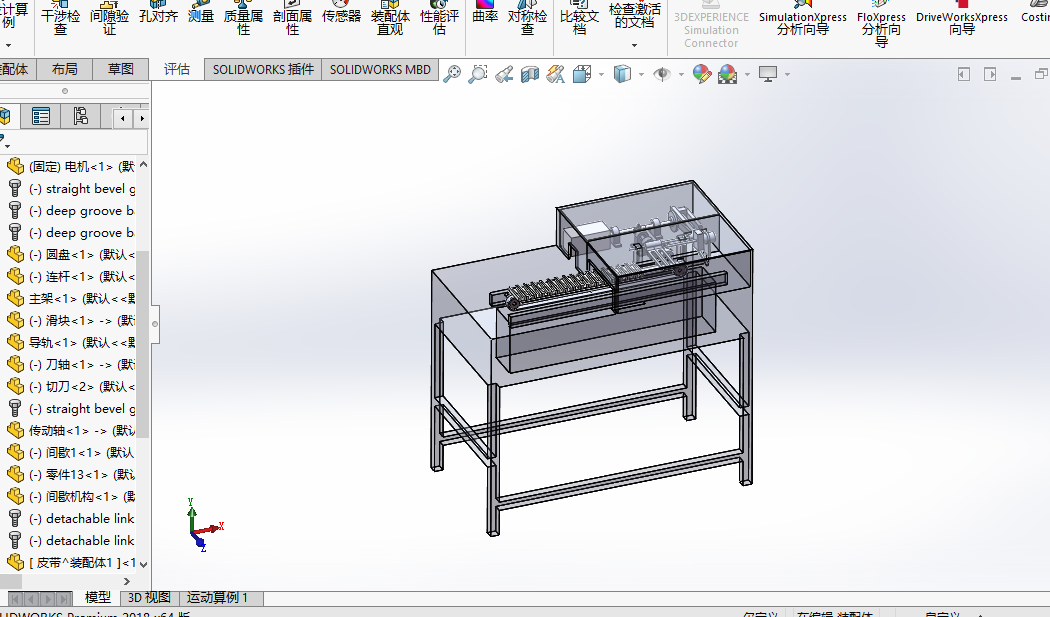Switch to the 3D 视图 tab
Screen dimensions: 1050x617
(148, 598)
